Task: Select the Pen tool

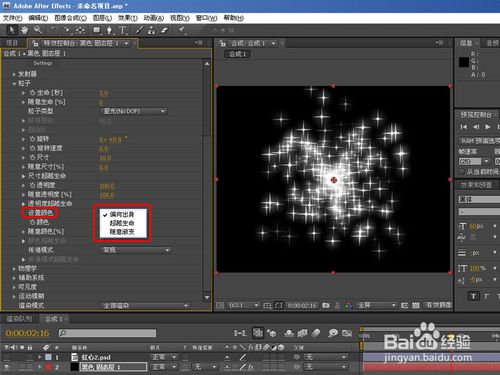Action: tap(109, 31)
